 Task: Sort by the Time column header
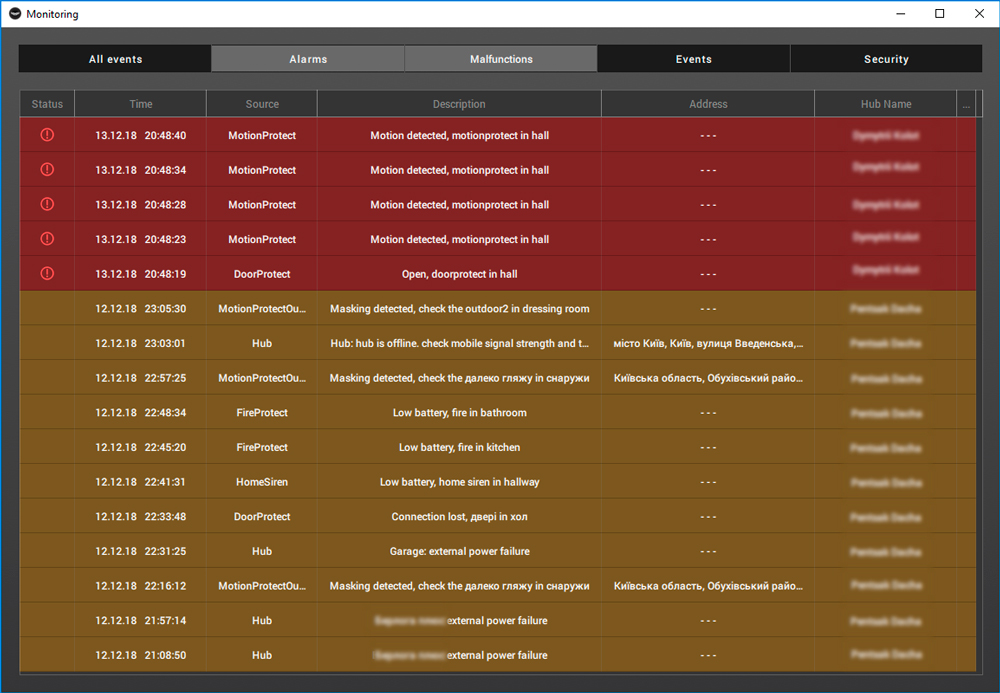tap(140, 104)
